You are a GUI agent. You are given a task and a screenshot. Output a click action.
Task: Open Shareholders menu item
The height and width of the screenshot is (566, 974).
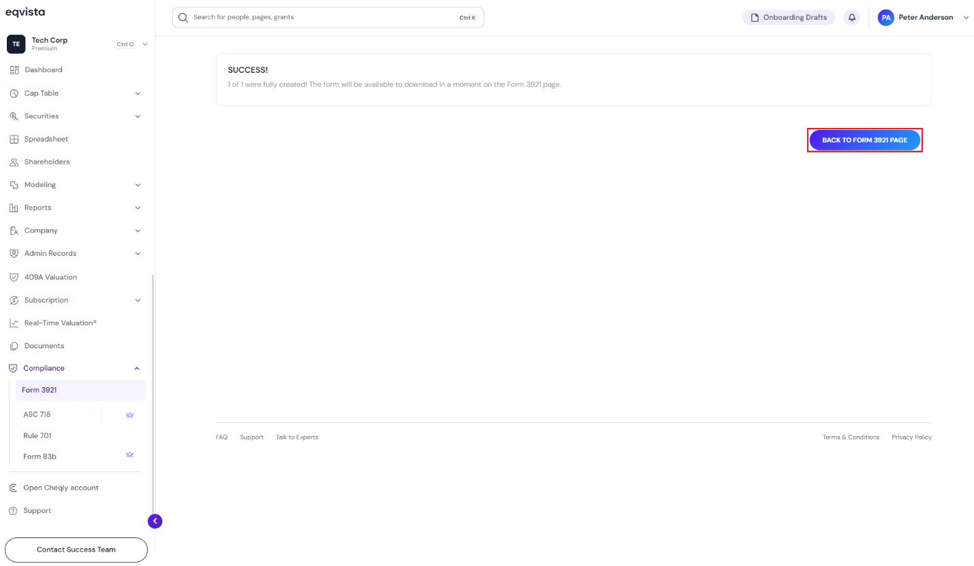[x=47, y=162]
